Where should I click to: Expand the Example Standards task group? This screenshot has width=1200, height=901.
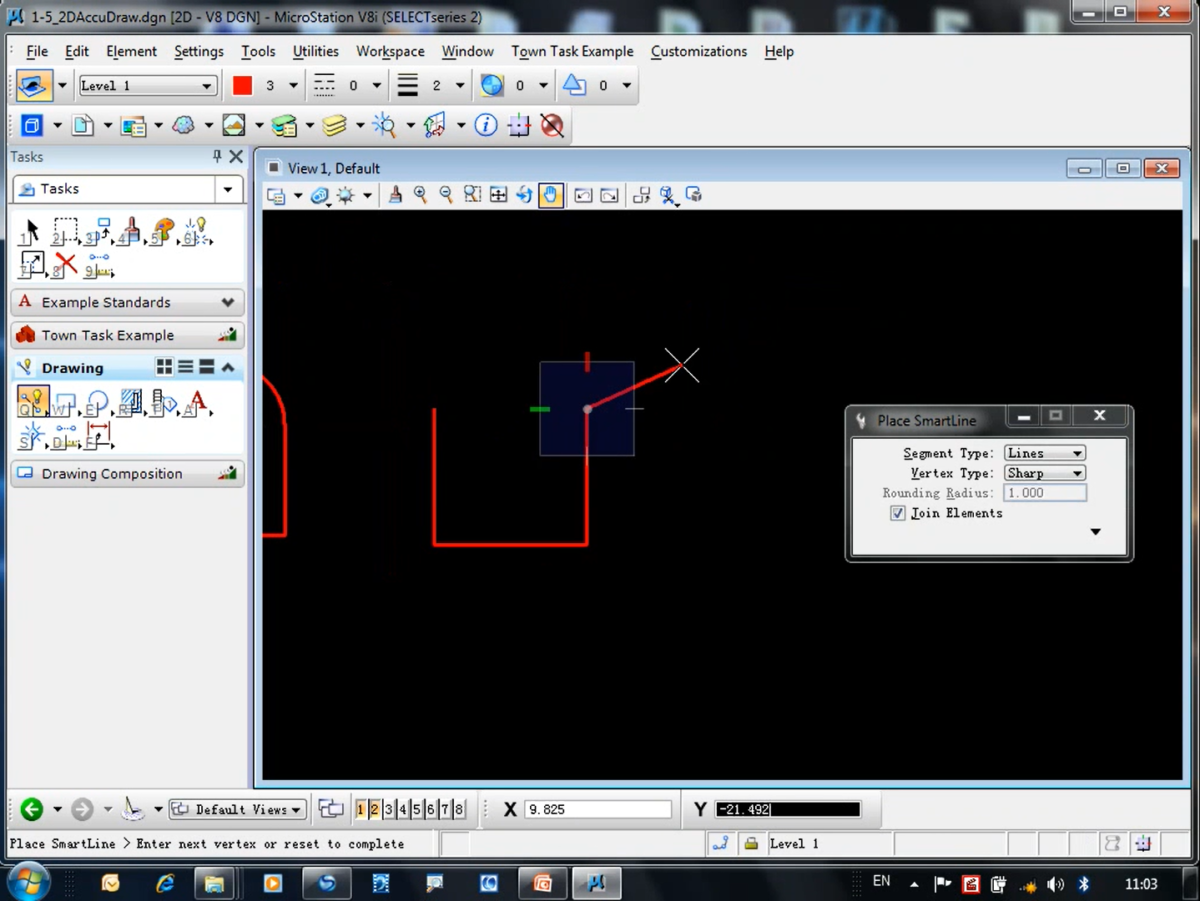(127, 302)
